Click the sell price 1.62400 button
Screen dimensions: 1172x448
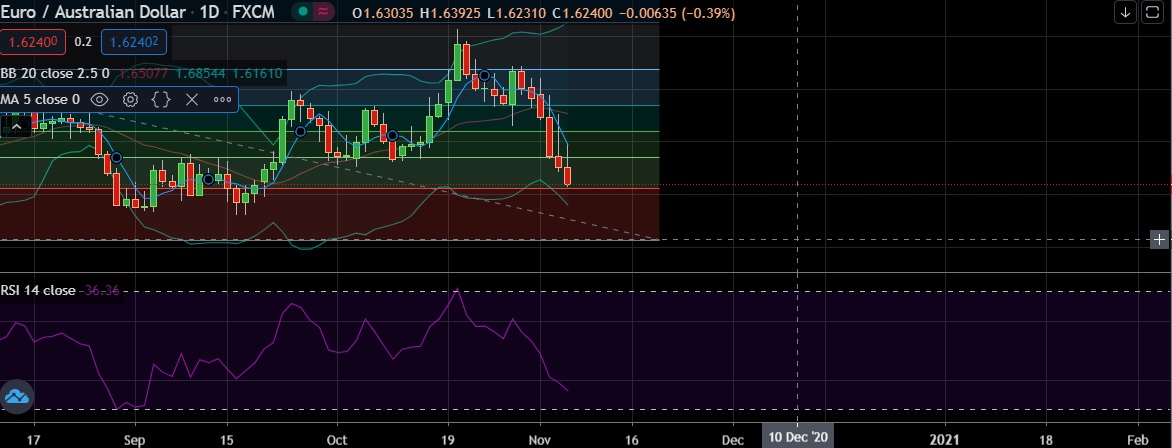(x=33, y=42)
